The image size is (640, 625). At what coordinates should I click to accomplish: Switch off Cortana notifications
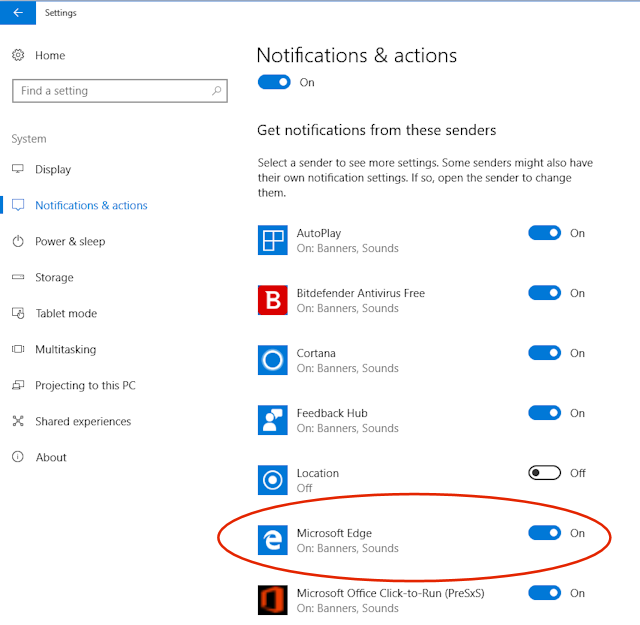click(x=544, y=353)
